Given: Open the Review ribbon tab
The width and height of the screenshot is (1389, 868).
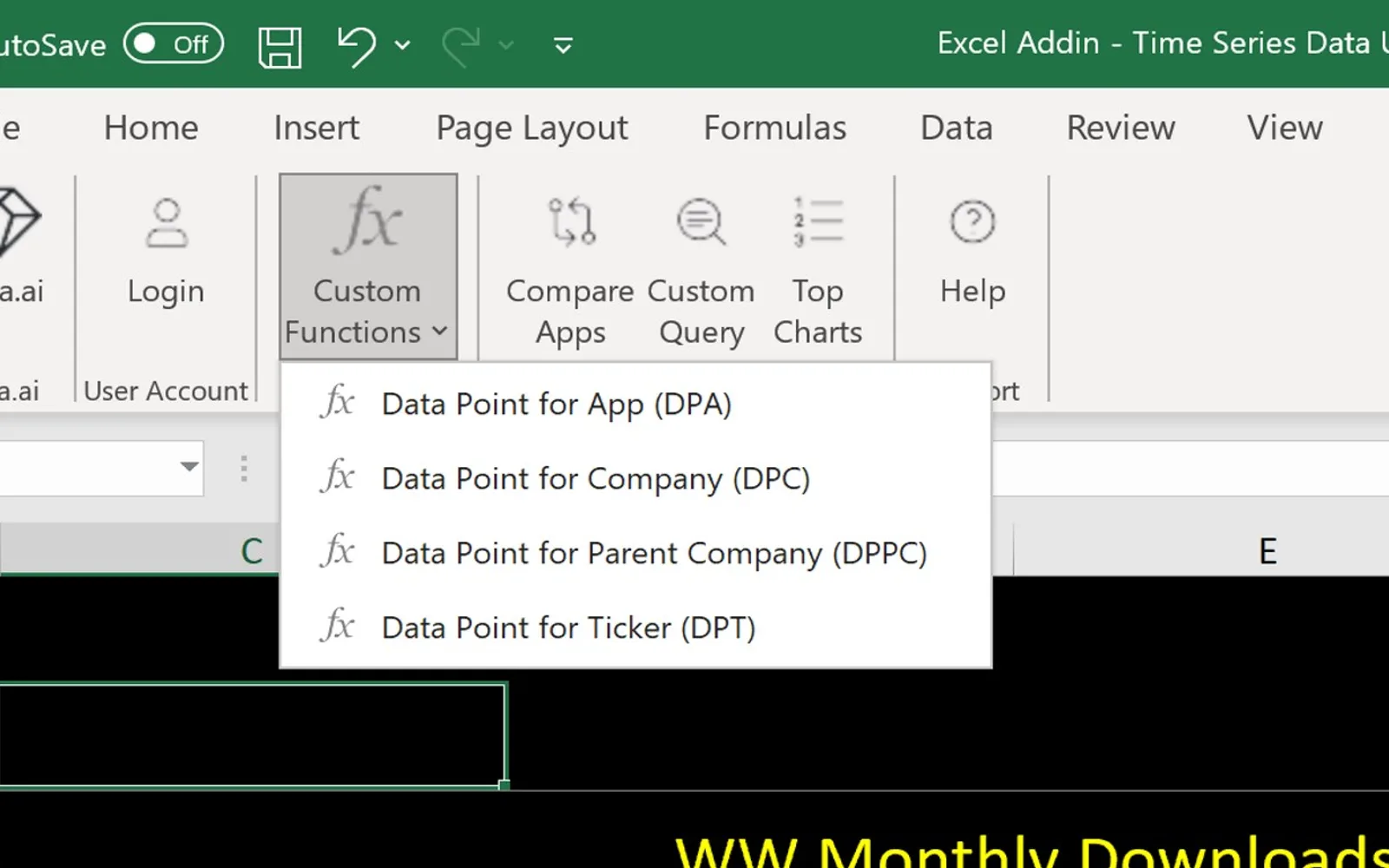Looking at the screenshot, I should point(1121,128).
